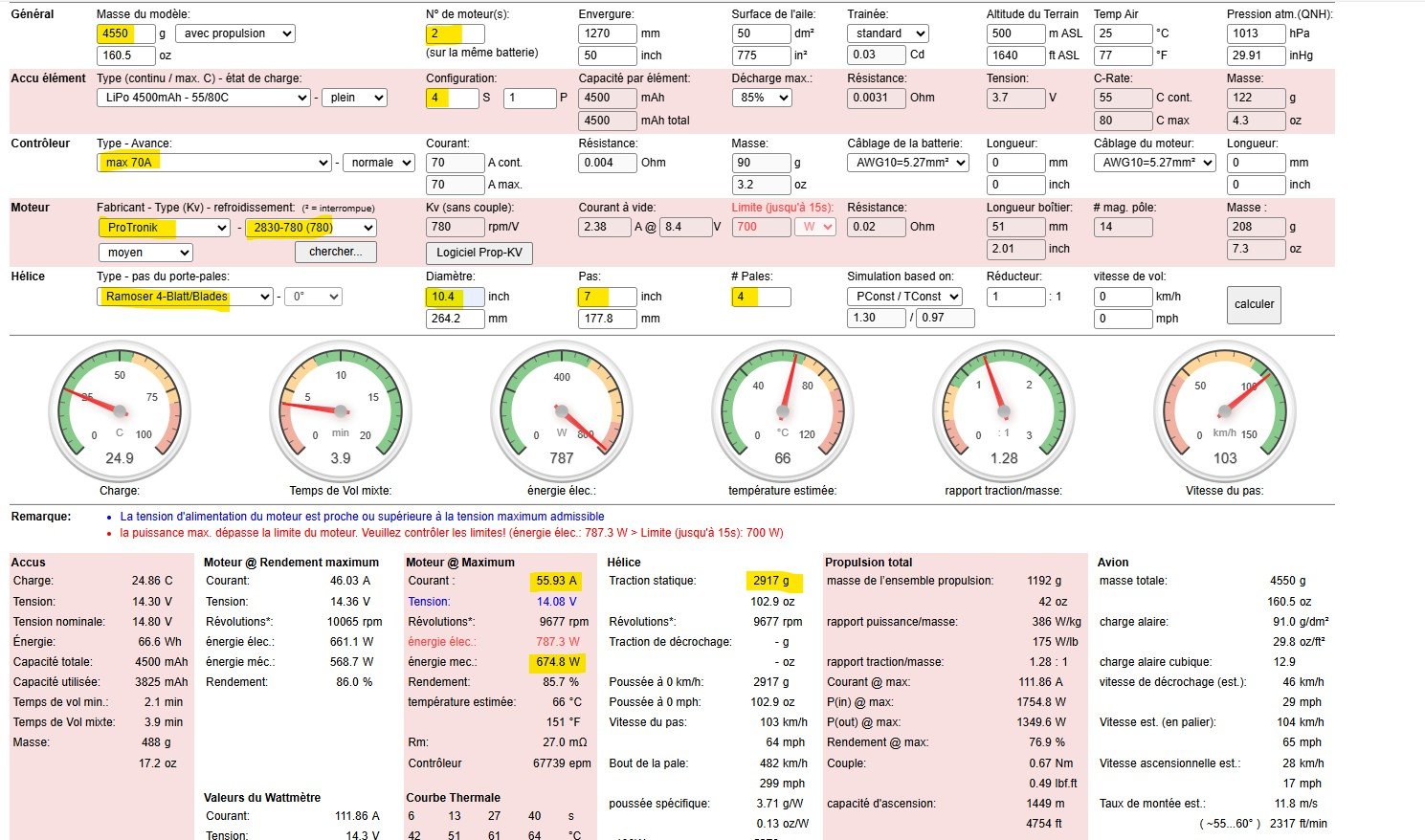Expand the Ramoser 4-Blatt/Blades propeller dropdown
The width and height of the screenshot is (1425, 840).
point(185,297)
